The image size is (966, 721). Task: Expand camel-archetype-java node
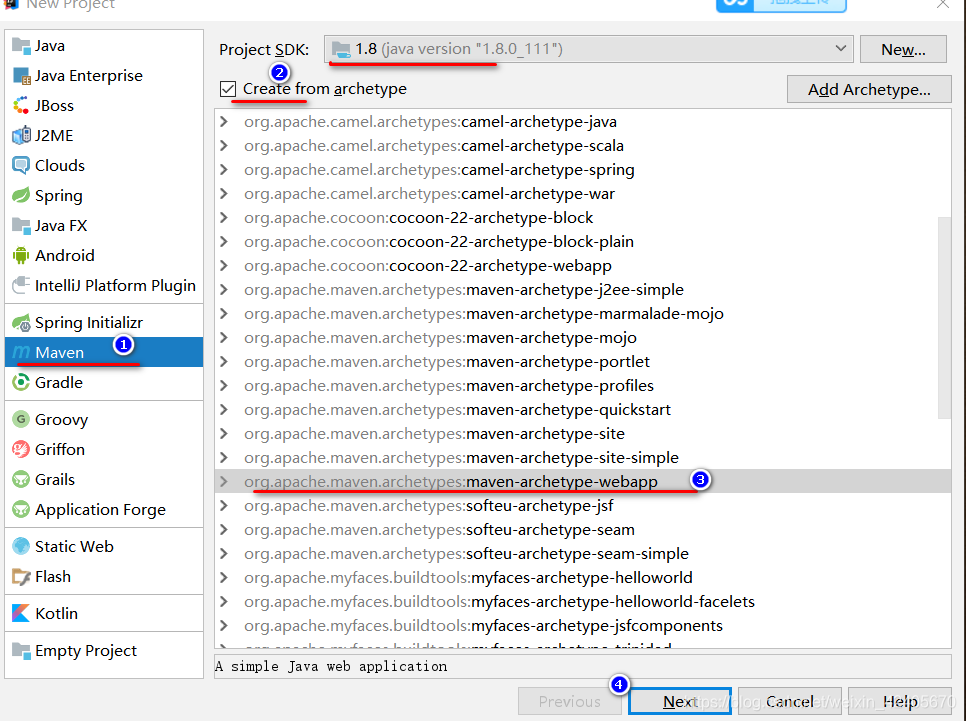point(224,121)
